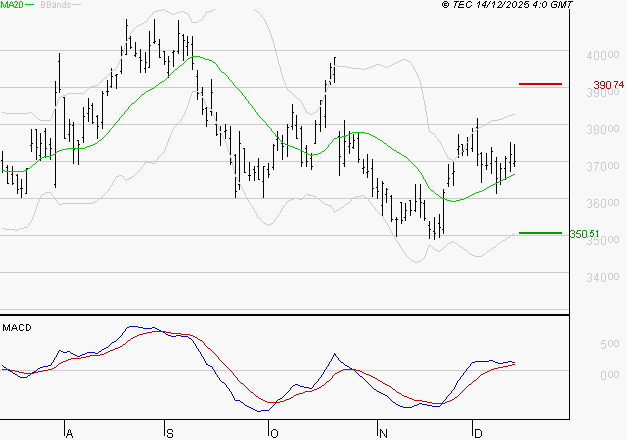This screenshot has width=627, height=440.
Task: Click the S month marker on time axis
Action: pos(170,434)
